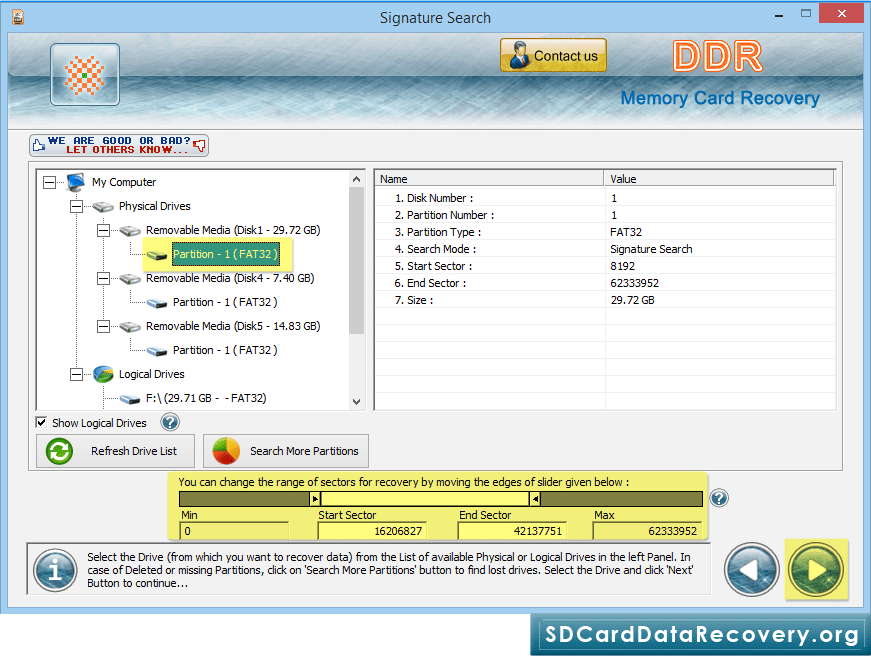Click the partition icon under Disk5
The height and width of the screenshot is (656, 871).
coord(157,351)
